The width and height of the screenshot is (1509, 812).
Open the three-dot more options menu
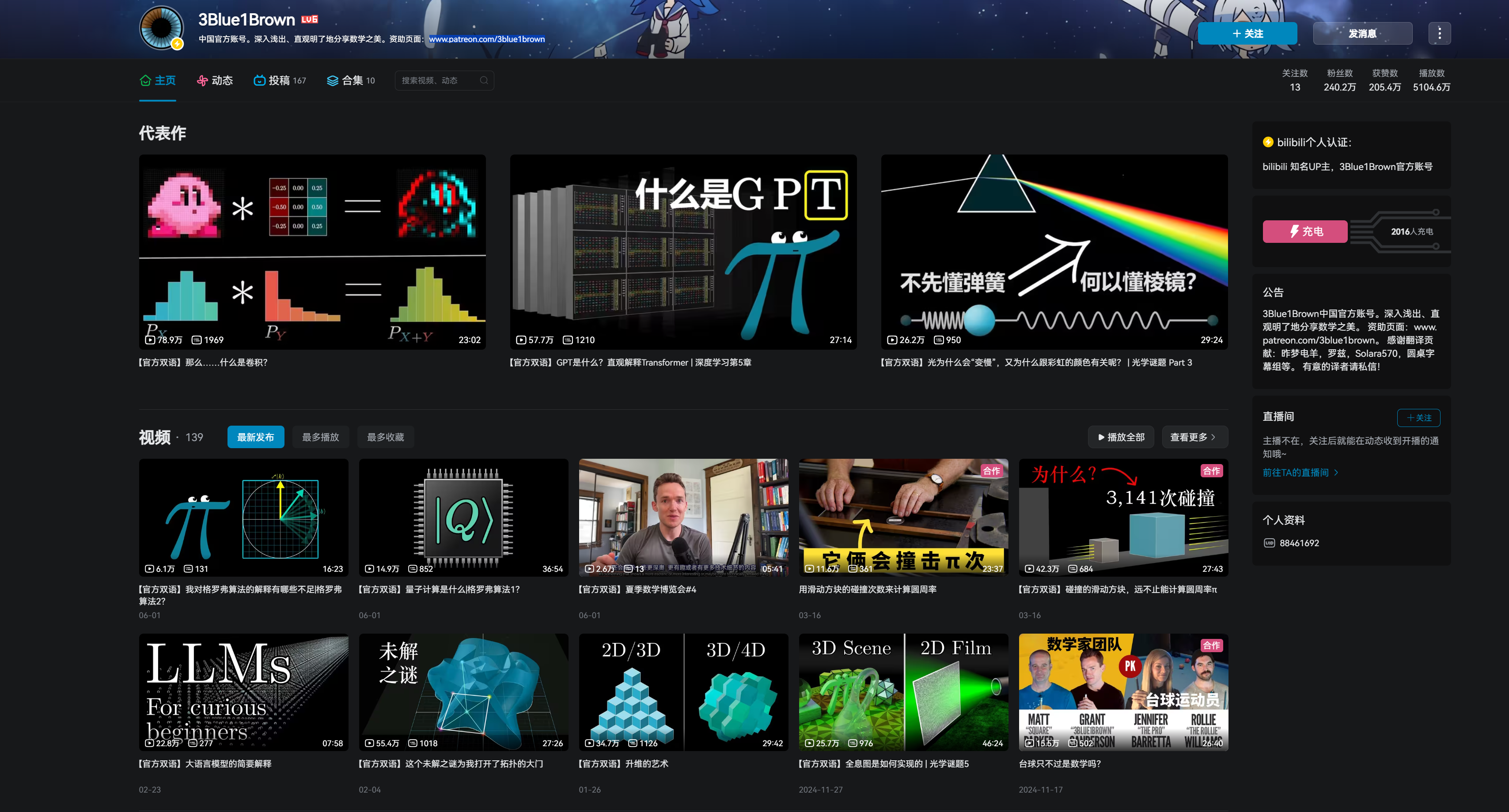pyautogui.click(x=1439, y=34)
